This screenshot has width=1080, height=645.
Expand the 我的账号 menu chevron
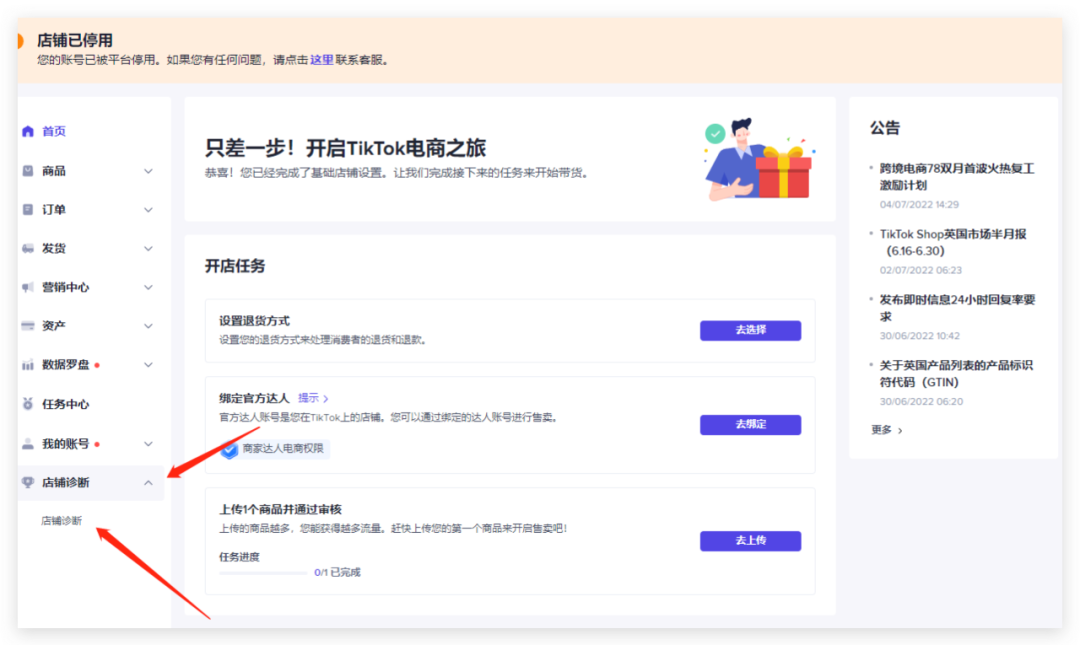(148, 444)
